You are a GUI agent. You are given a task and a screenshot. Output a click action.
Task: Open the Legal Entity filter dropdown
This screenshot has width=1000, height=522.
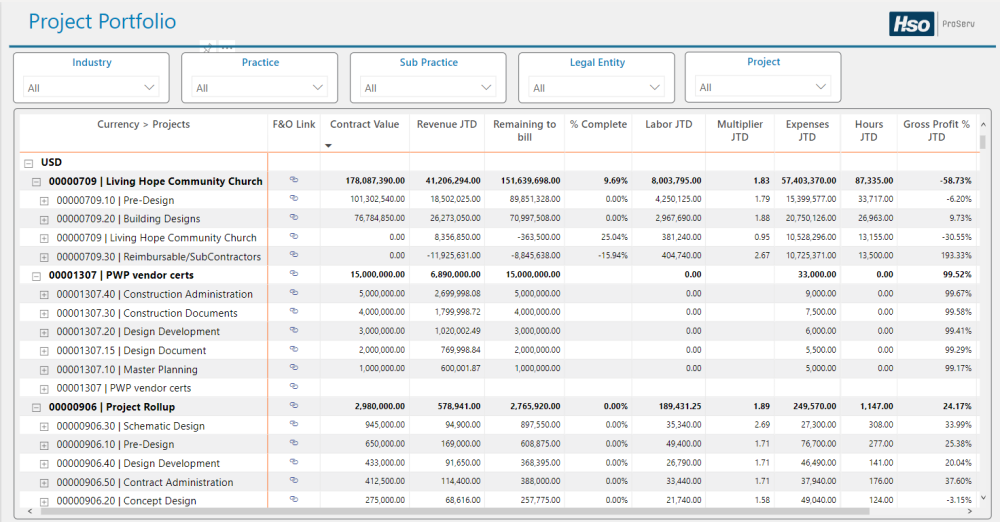[596, 88]
